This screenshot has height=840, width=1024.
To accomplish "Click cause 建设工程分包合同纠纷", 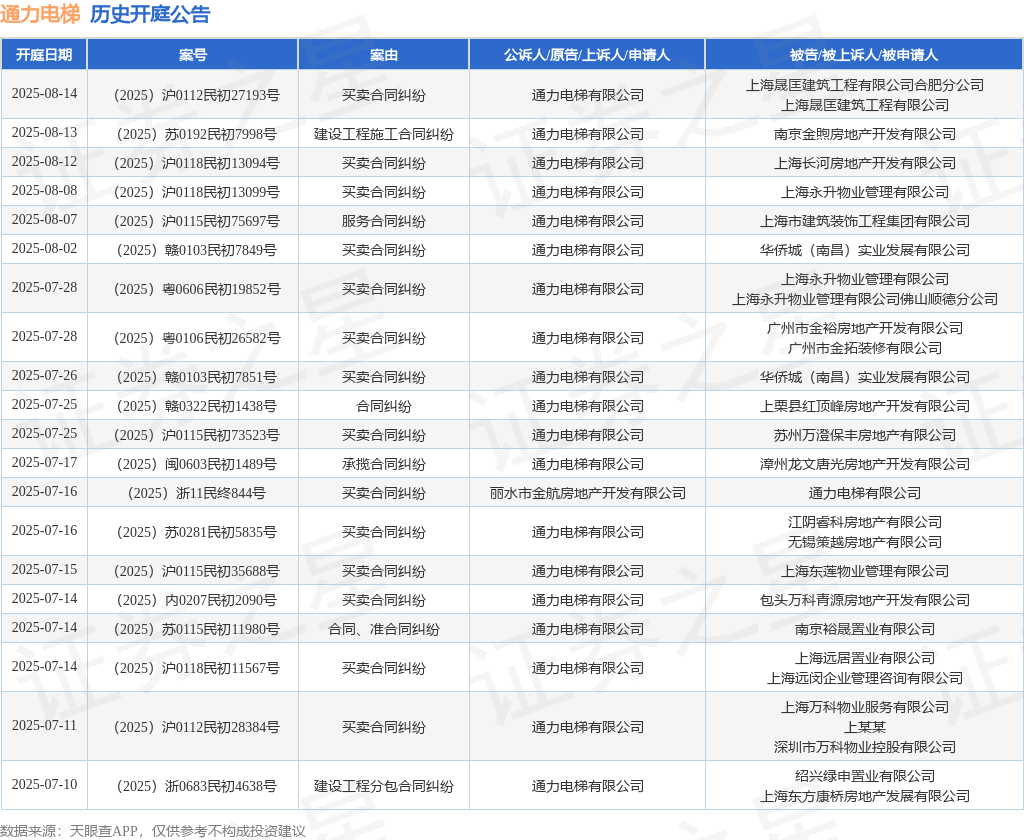I will coord(383,786).
